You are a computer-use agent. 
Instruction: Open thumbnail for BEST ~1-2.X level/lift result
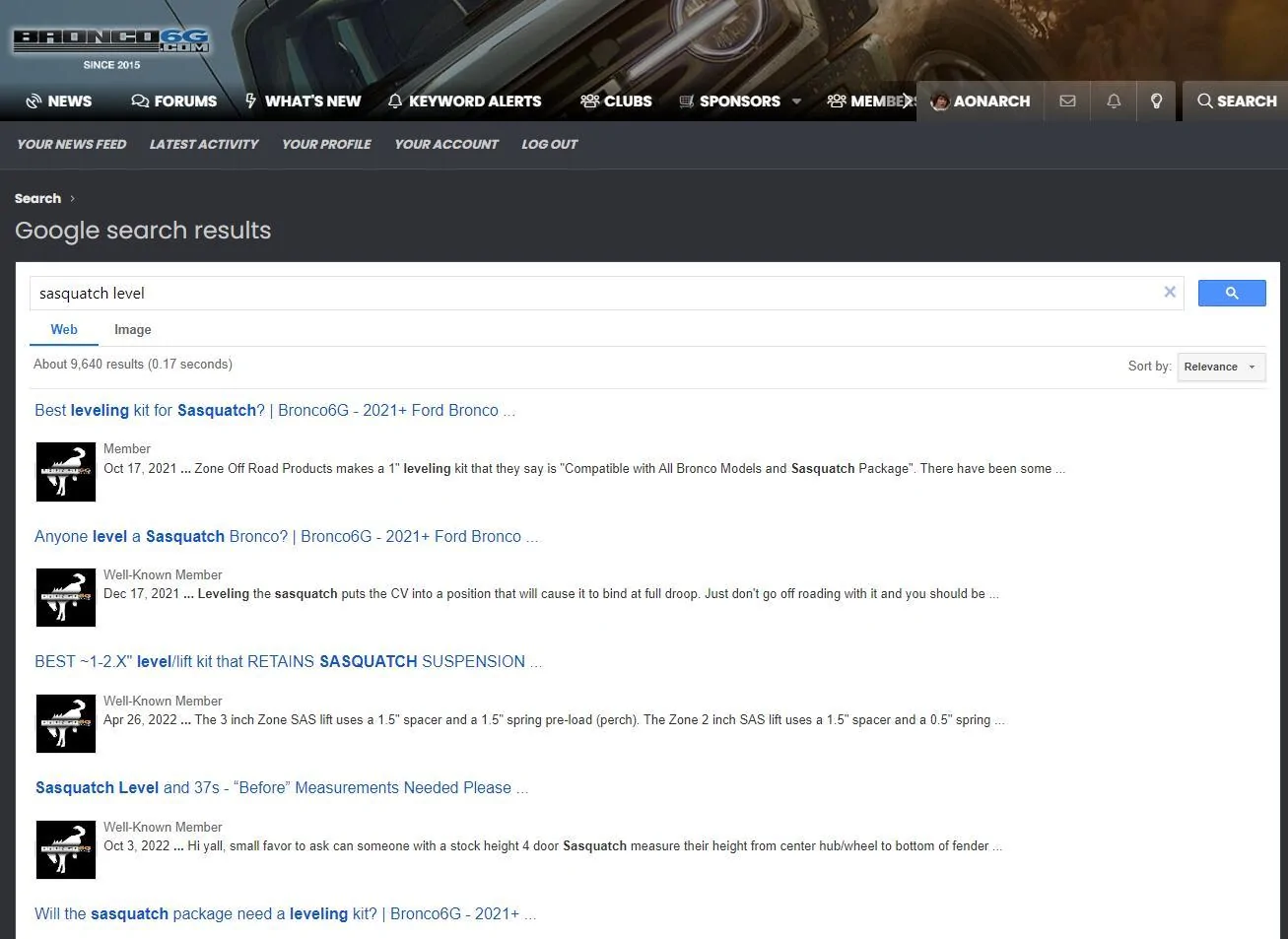click(x=66, y=723)
